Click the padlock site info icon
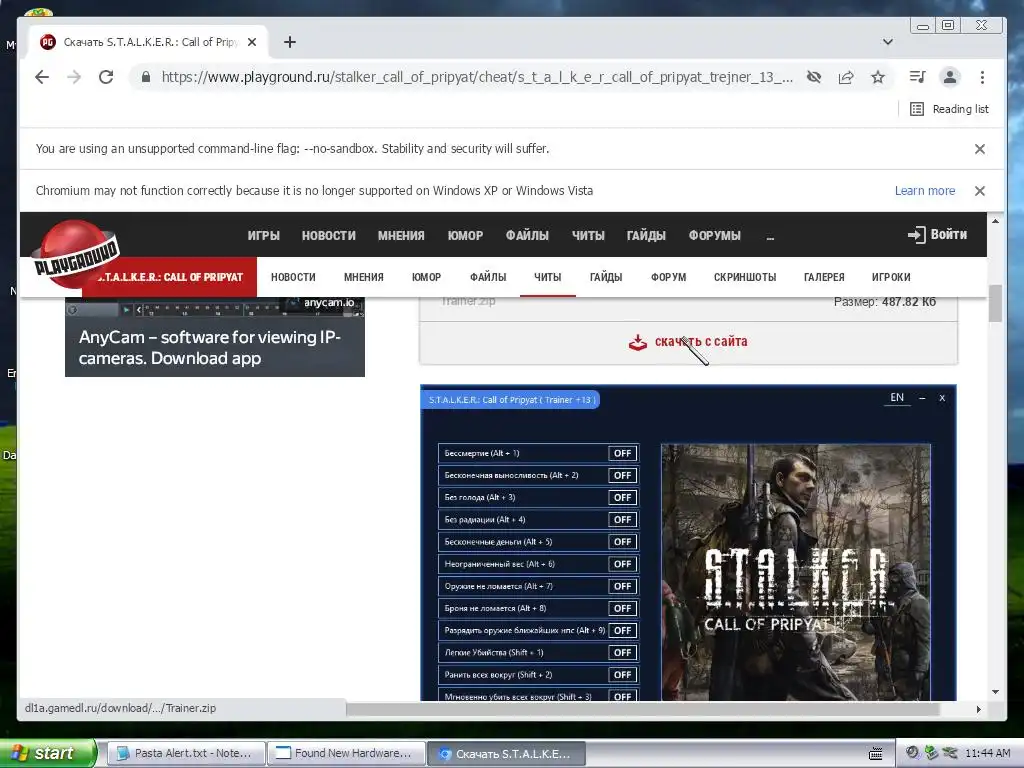 (146, 77)
